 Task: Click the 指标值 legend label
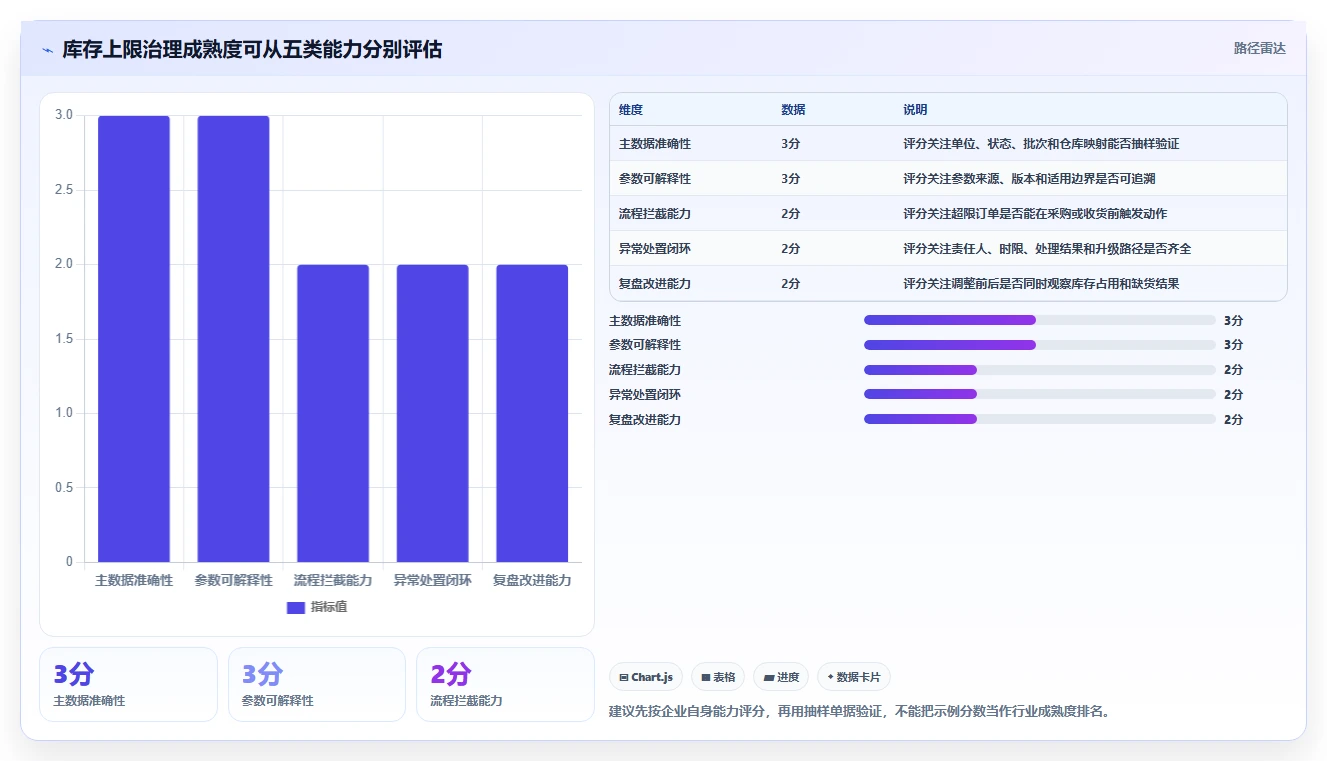coord(329,607)
